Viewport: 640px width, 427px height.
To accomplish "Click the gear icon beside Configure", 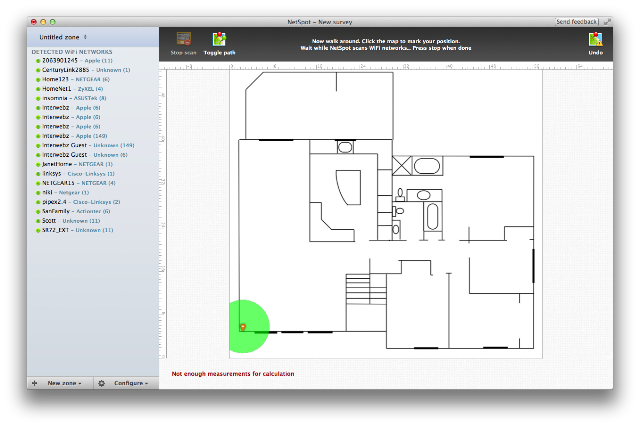I will pos(102,383).
